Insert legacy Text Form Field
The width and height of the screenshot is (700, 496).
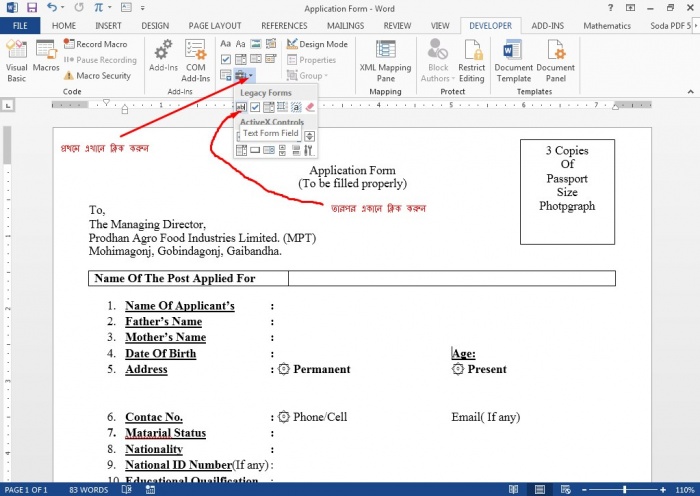point(242,107)
